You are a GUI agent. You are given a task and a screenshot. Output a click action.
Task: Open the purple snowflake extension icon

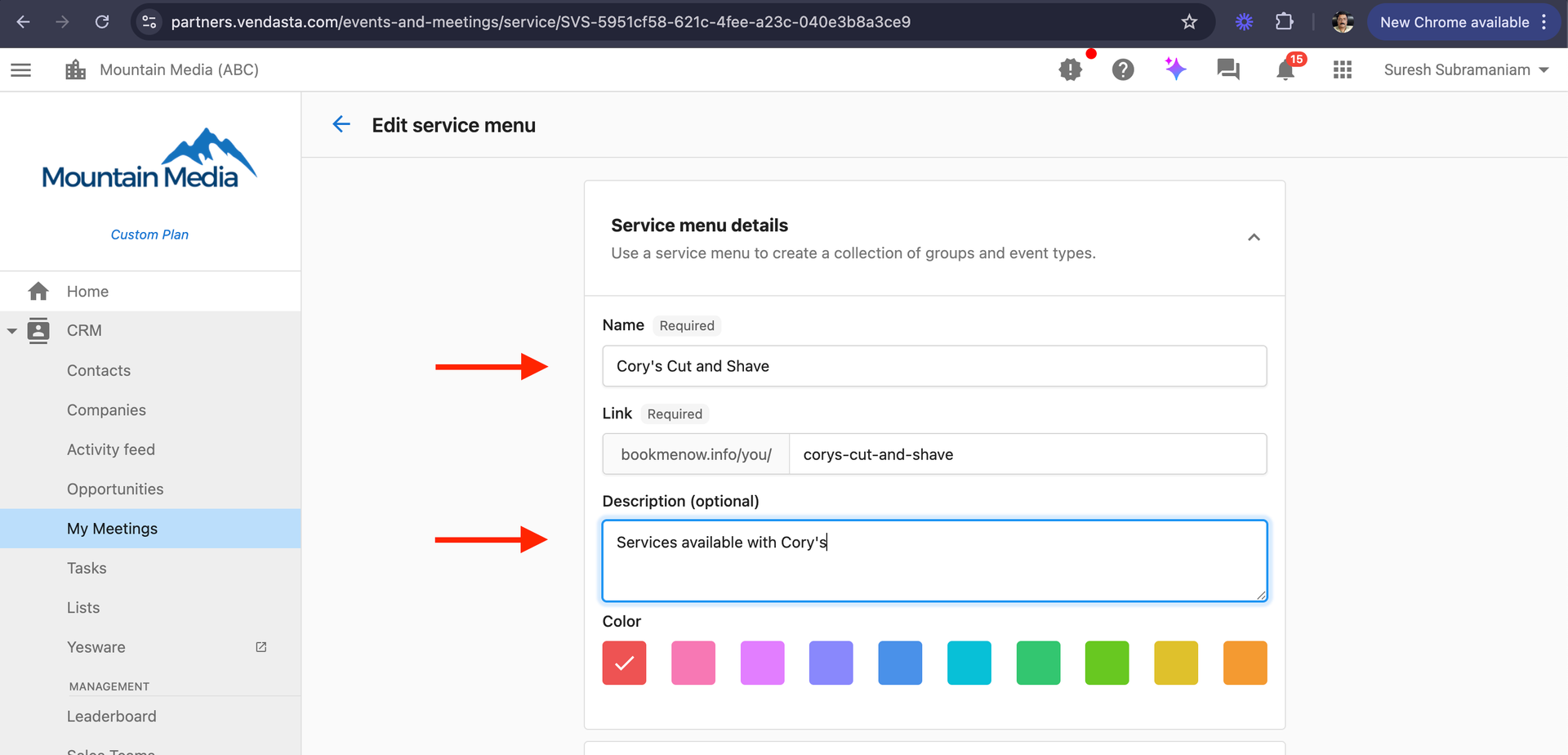[1244, 22]
